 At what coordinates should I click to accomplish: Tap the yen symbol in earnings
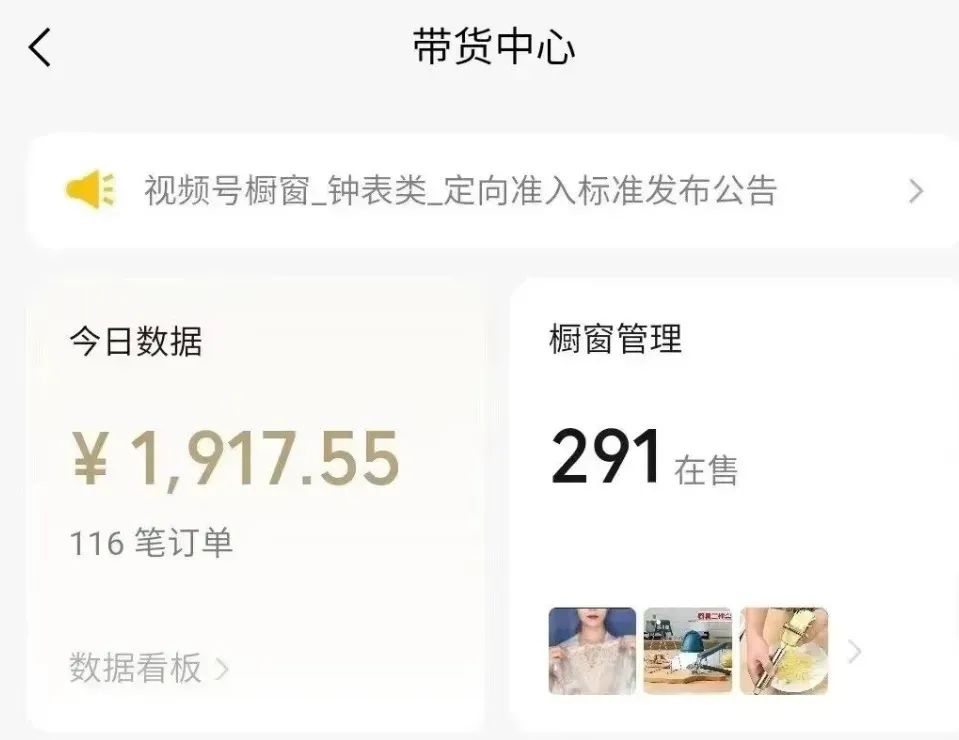(x=91, y=458)
